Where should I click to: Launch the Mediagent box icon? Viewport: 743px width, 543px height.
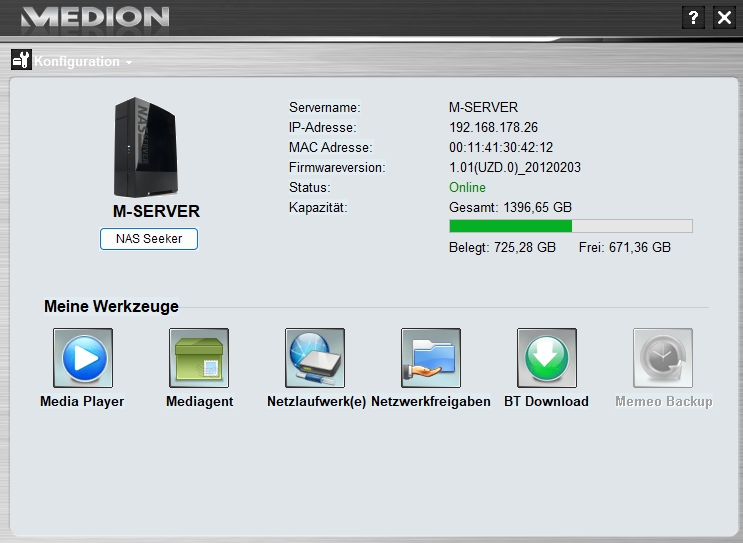pyautogui.click(x=199, y=358)
